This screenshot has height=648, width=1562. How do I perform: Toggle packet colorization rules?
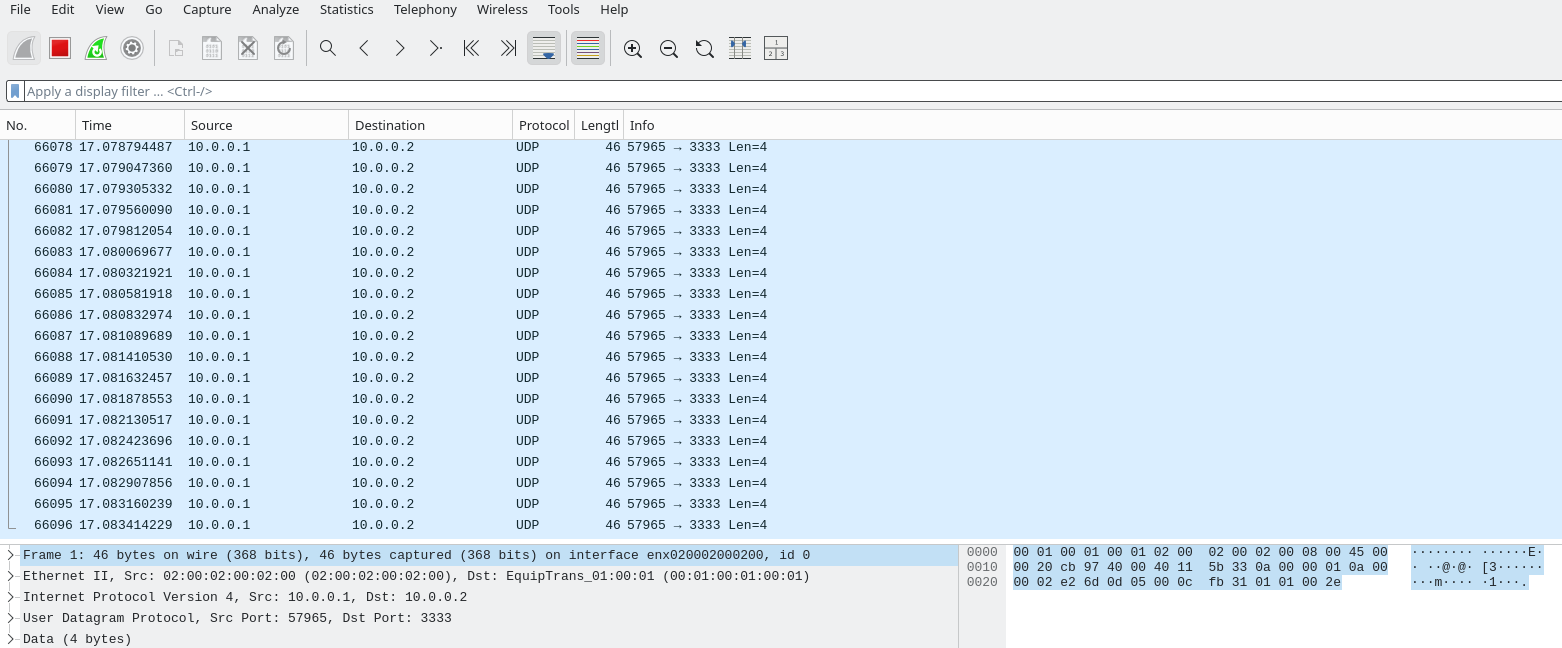(588, 48)
